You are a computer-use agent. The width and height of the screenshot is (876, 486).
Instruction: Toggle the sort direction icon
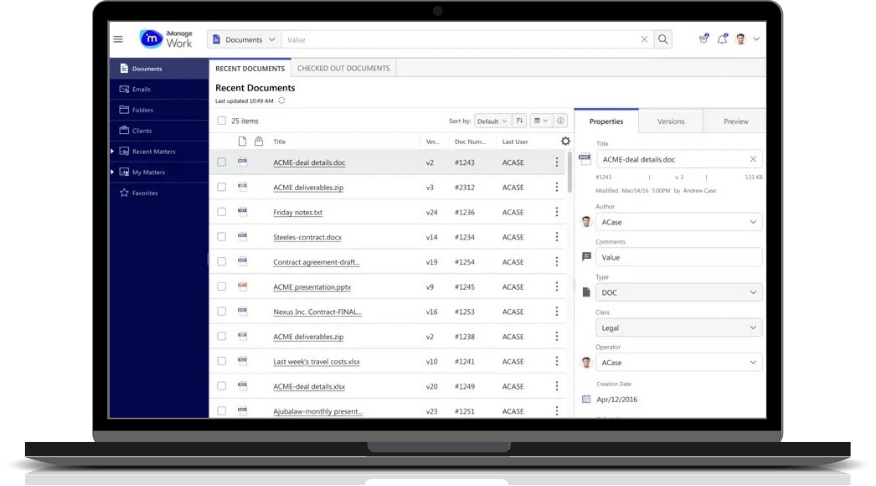519,121
